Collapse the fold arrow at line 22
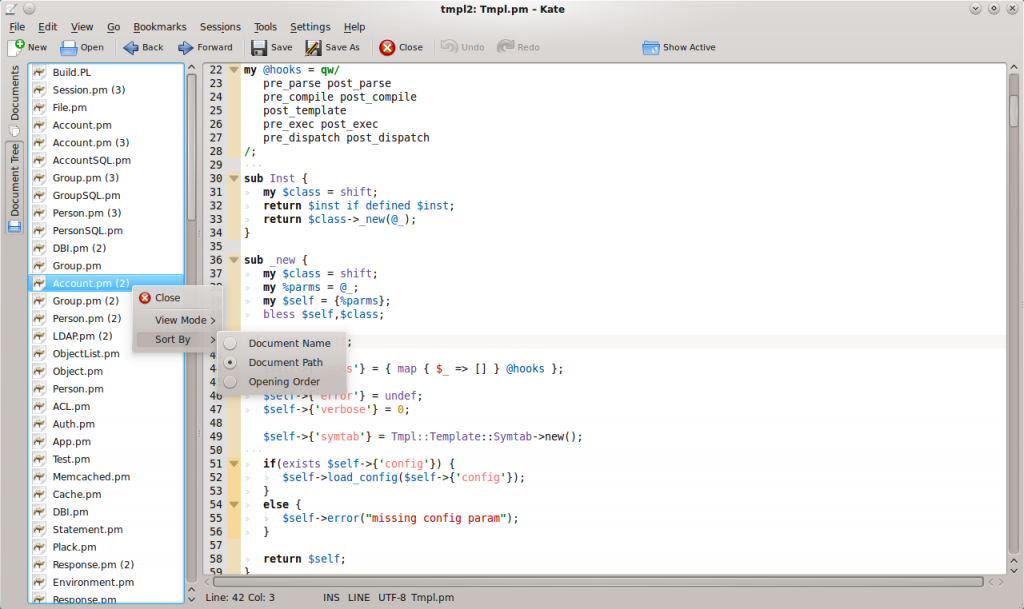Viewport: 1024px width, 609px height. 234,70
